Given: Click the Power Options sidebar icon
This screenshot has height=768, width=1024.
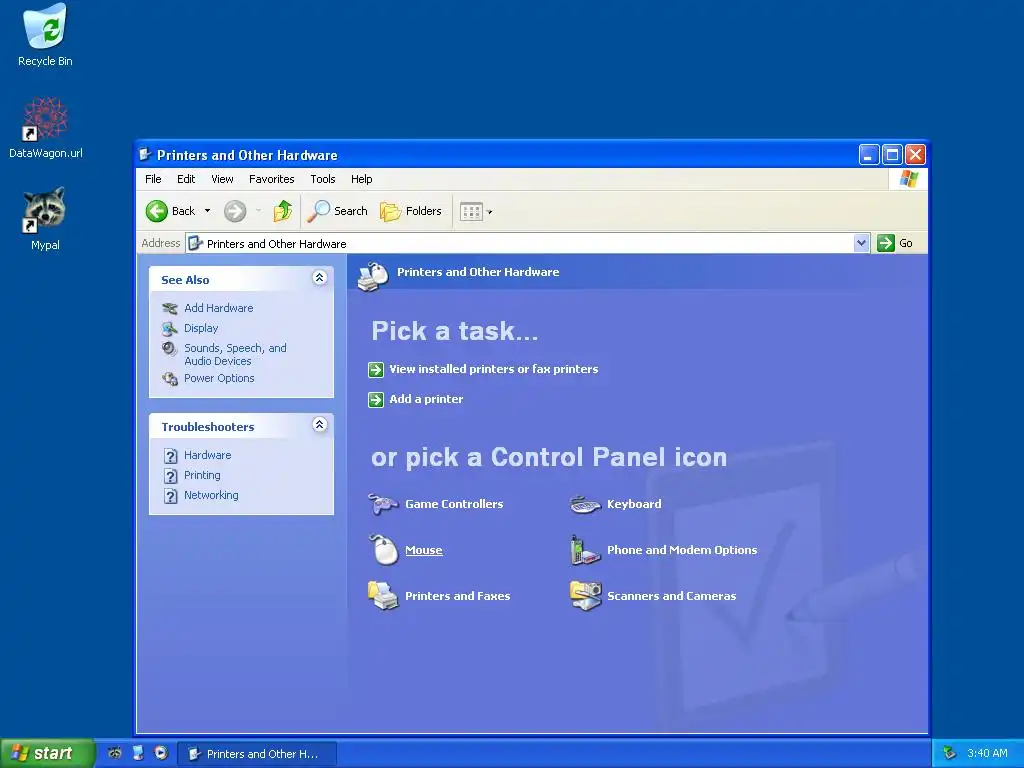Looking at the screenshot, I should (170, 379).
